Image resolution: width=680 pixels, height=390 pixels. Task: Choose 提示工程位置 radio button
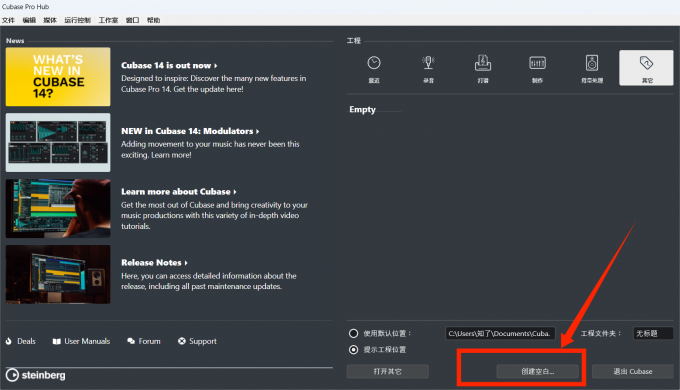(353, 350)
